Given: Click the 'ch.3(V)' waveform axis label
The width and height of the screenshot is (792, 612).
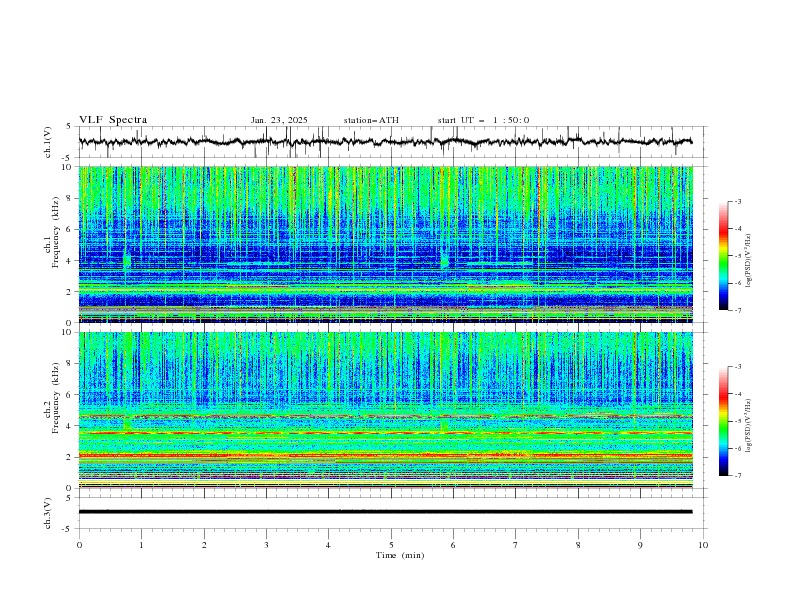Looking at the screenshot, I should (48, 513).
